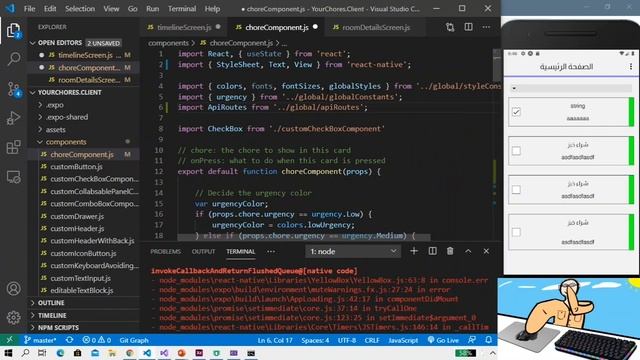640x360 pixels.
Task: Create a new terminal with plus icon
Action: click(414, 251)
